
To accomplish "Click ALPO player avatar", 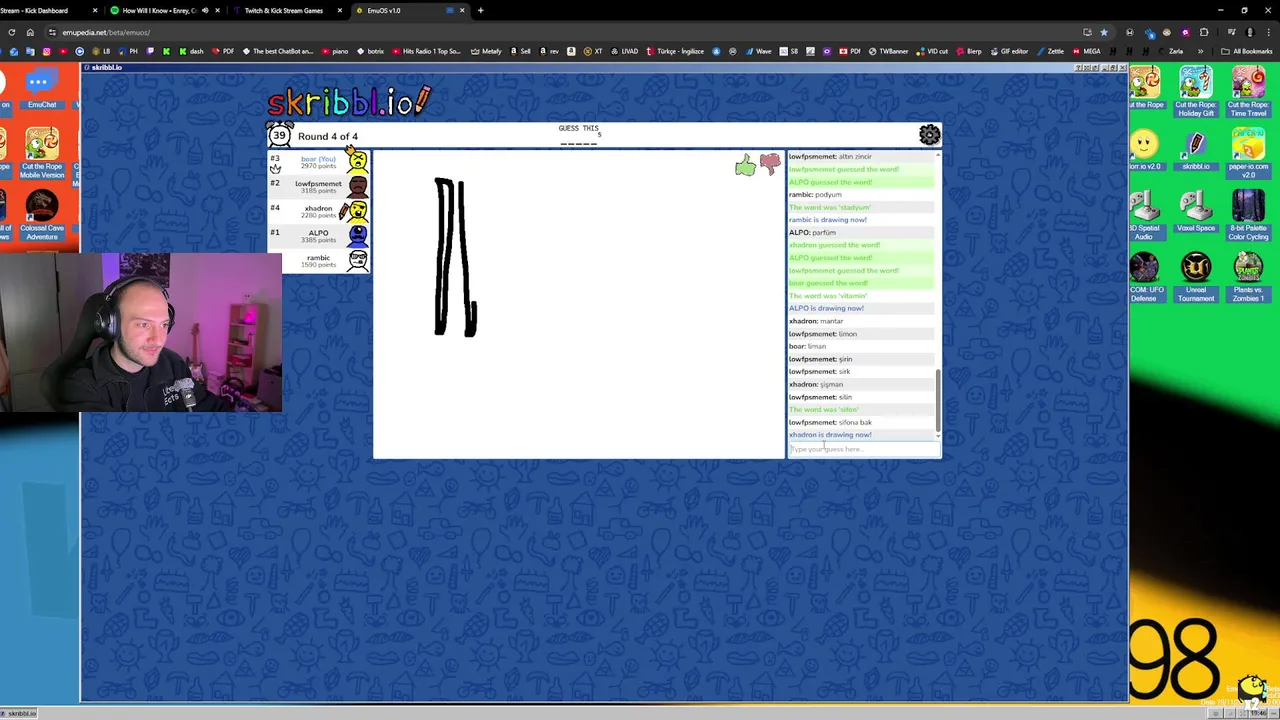I will [357, 236].
